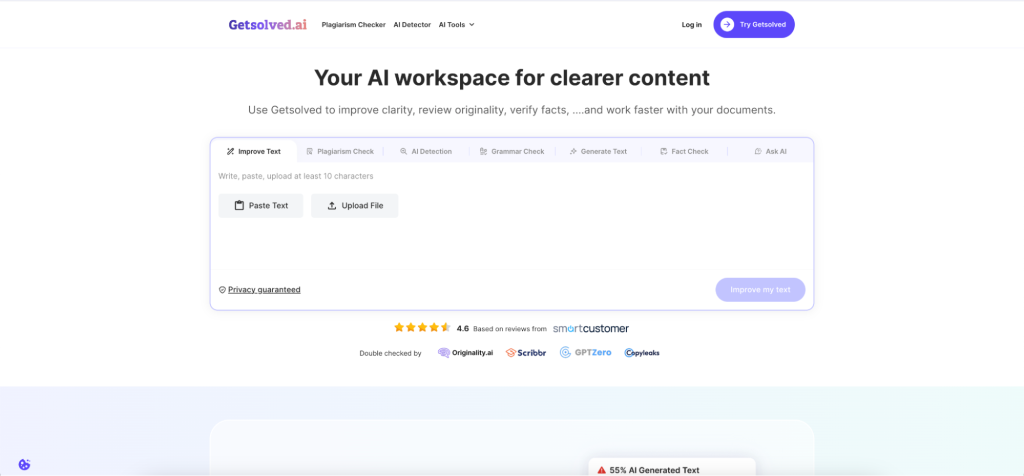This screenshot has width=1024, height=476.
Task: Click the Upload File button
Action: coord(355,206)
